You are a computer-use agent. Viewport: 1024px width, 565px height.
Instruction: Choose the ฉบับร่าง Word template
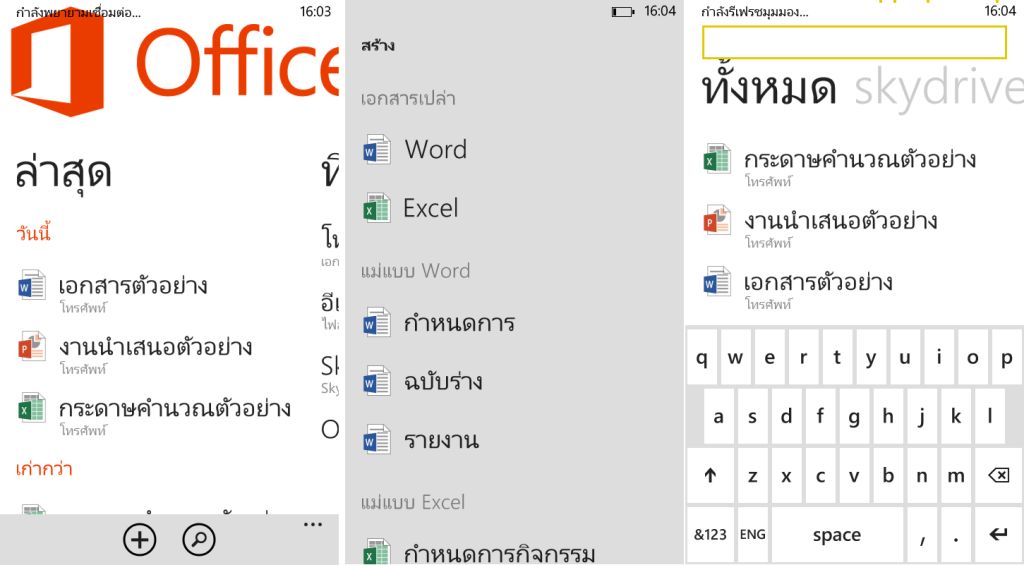(423, 382)
